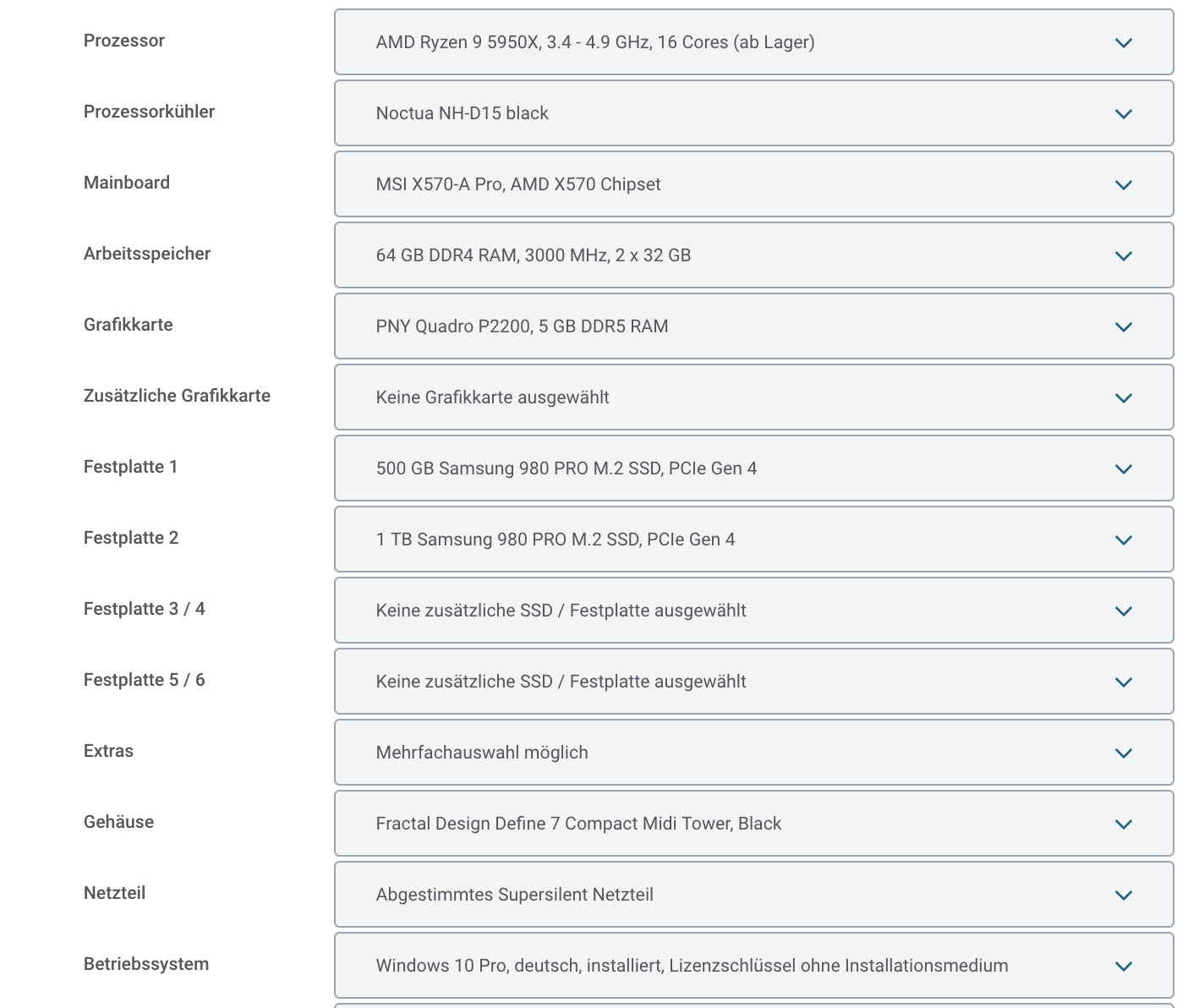Viewport: 1199px width, 1008px height.
Task: Open the Netzteil dropdown showing Abgestimmtes Supersilent Netzteil
Action: pyautogui.click(x=753, y=895)
